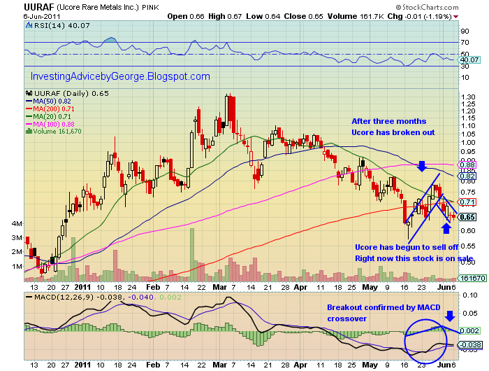Click the May label on the MACD panel date axis
The image size is (489, 371).
pos(369,365)
